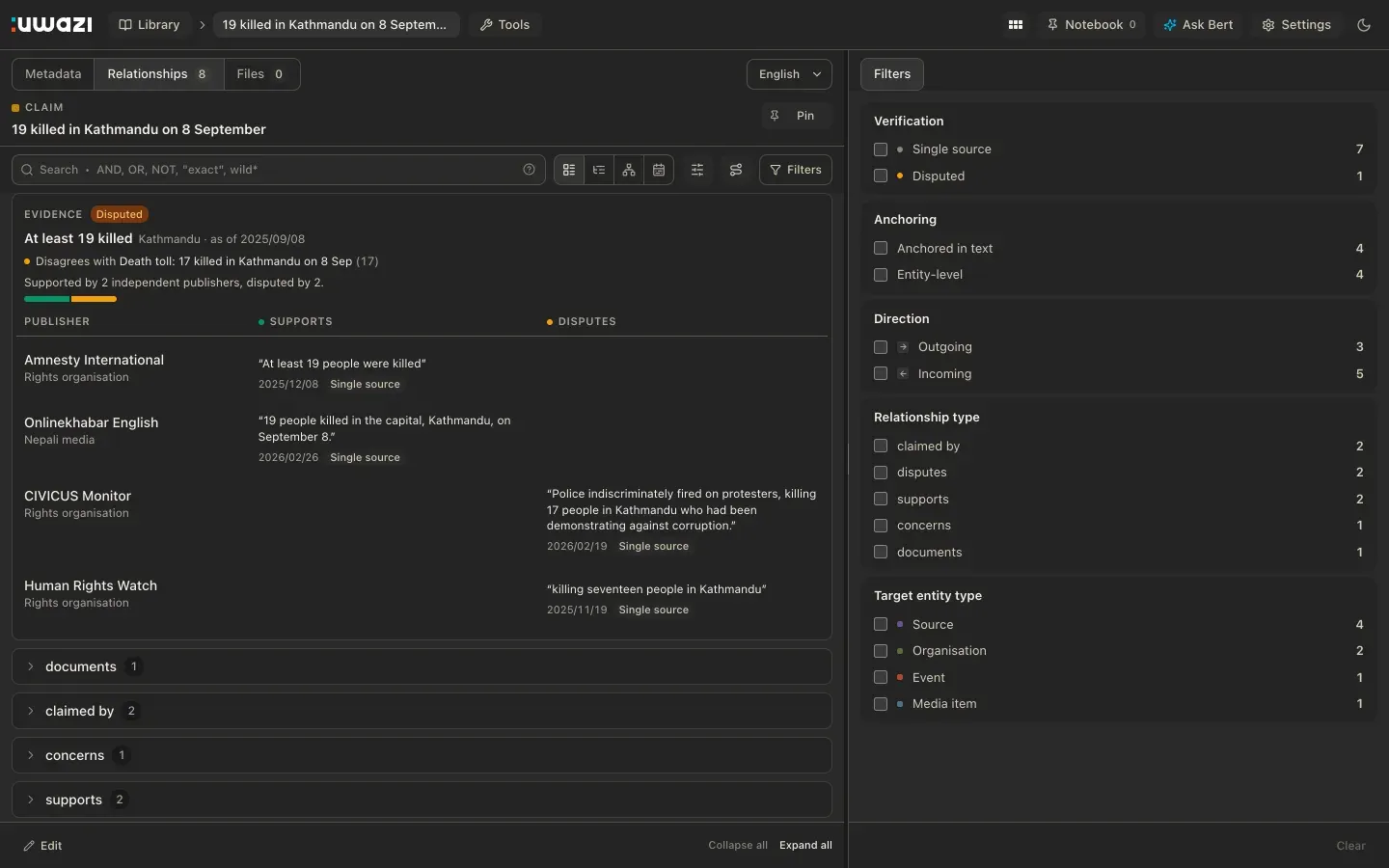The image size is (1389, 868).
Task: Open the English language dropdown
Action: pos(789,74)
